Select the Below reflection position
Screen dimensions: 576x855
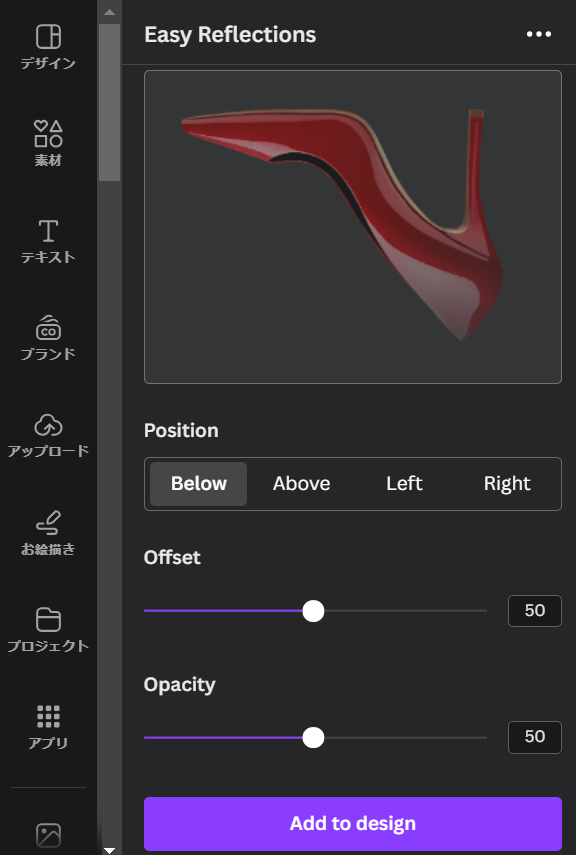pyautogui.click(x=199, y=484)
